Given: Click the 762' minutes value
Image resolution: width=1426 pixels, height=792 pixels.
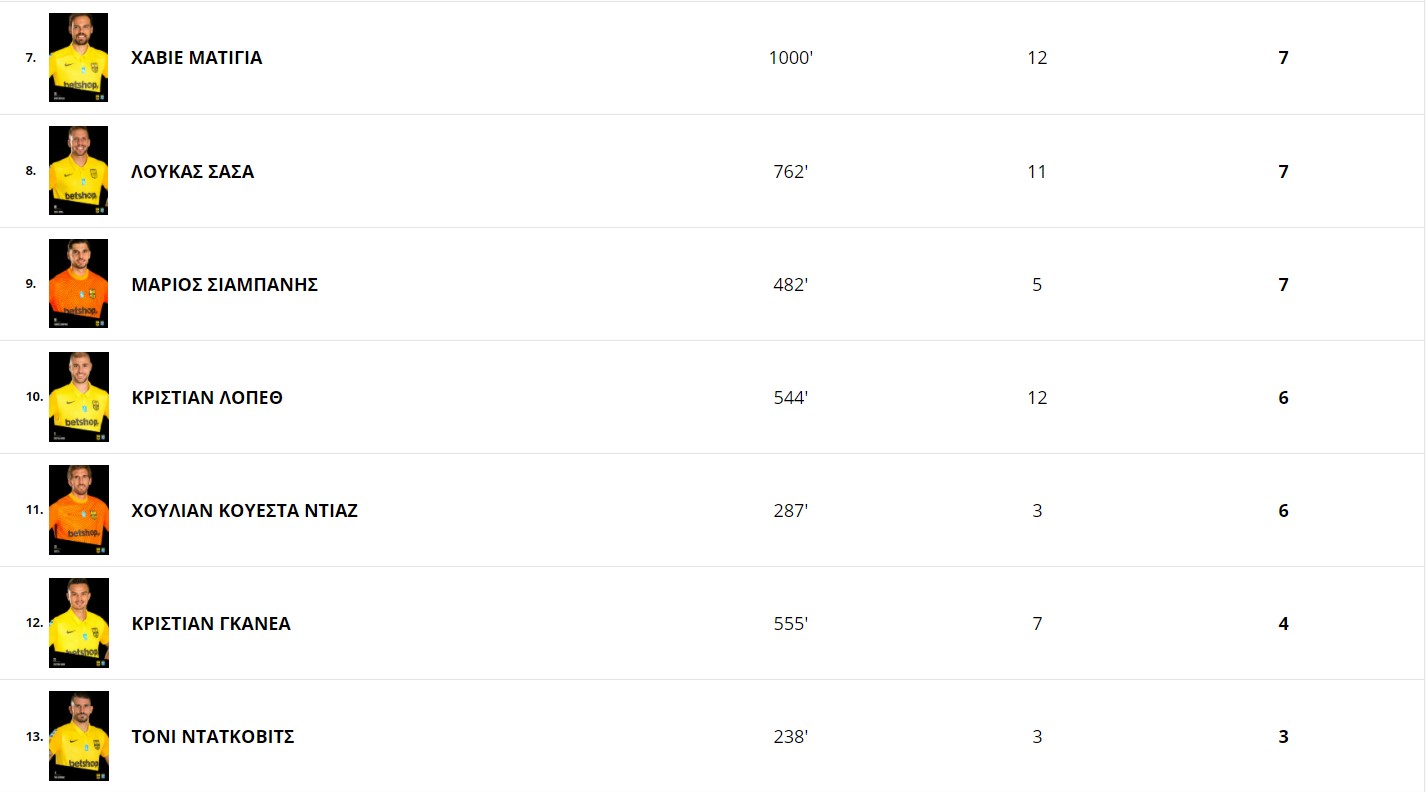Looking at the screenshot, I should click(791, 171).
